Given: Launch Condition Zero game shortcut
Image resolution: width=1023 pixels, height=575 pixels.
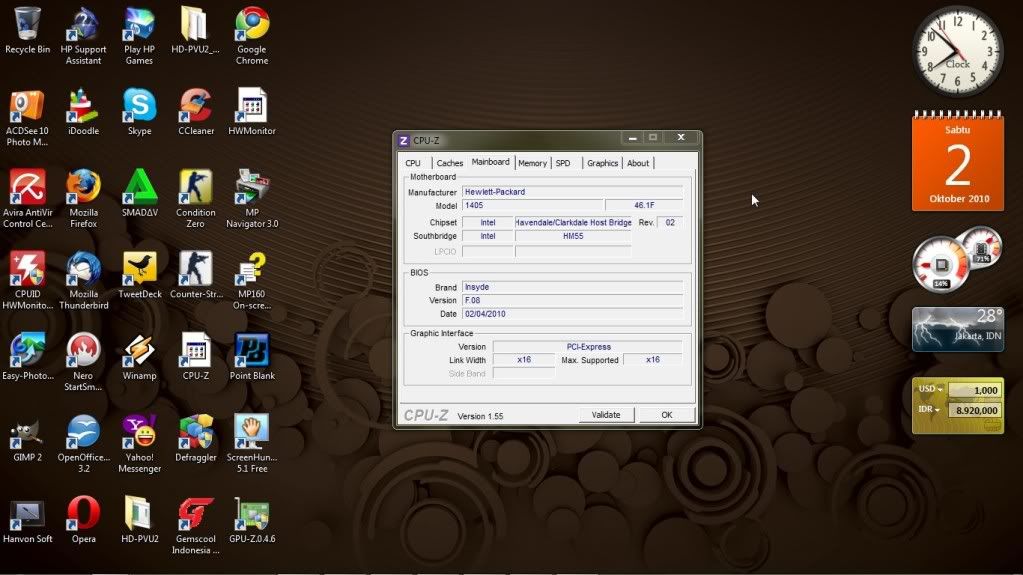Looking at the screenshot, I should 196,199.
